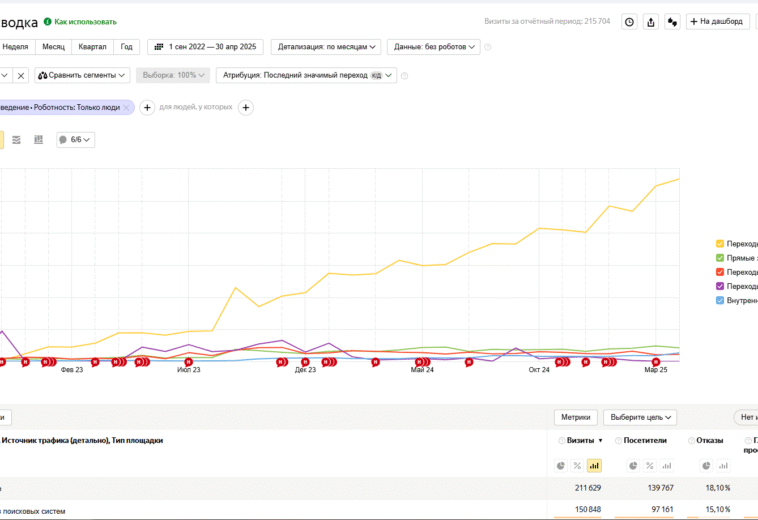Show pie chart for Отказы column
The height and width of the screenshot is (520, 758).
[x=706, y=466]
